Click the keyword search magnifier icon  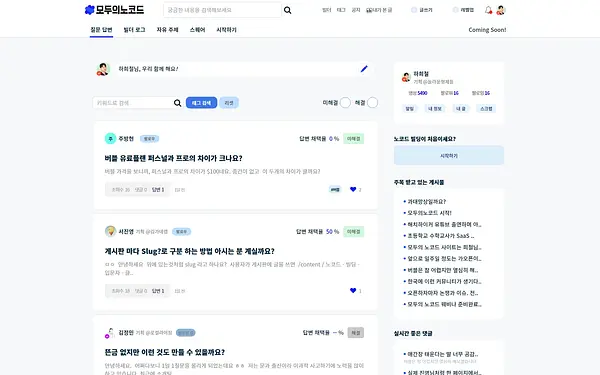pos(178,103)
